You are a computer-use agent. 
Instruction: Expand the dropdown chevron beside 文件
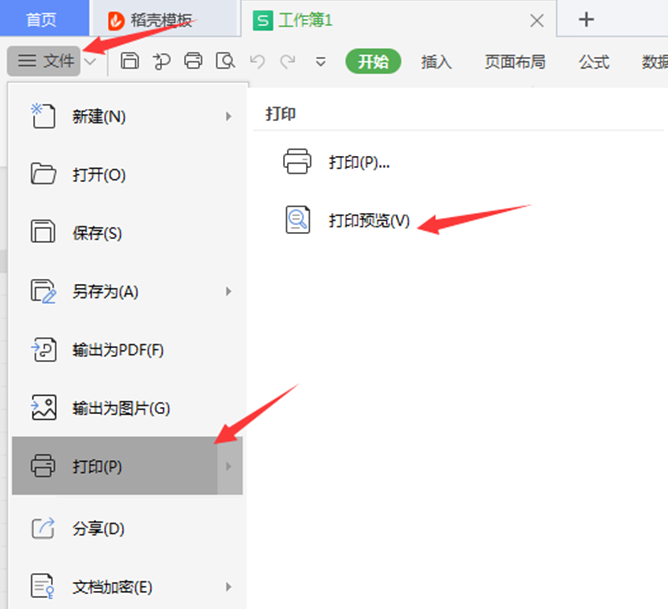[90, 62]
